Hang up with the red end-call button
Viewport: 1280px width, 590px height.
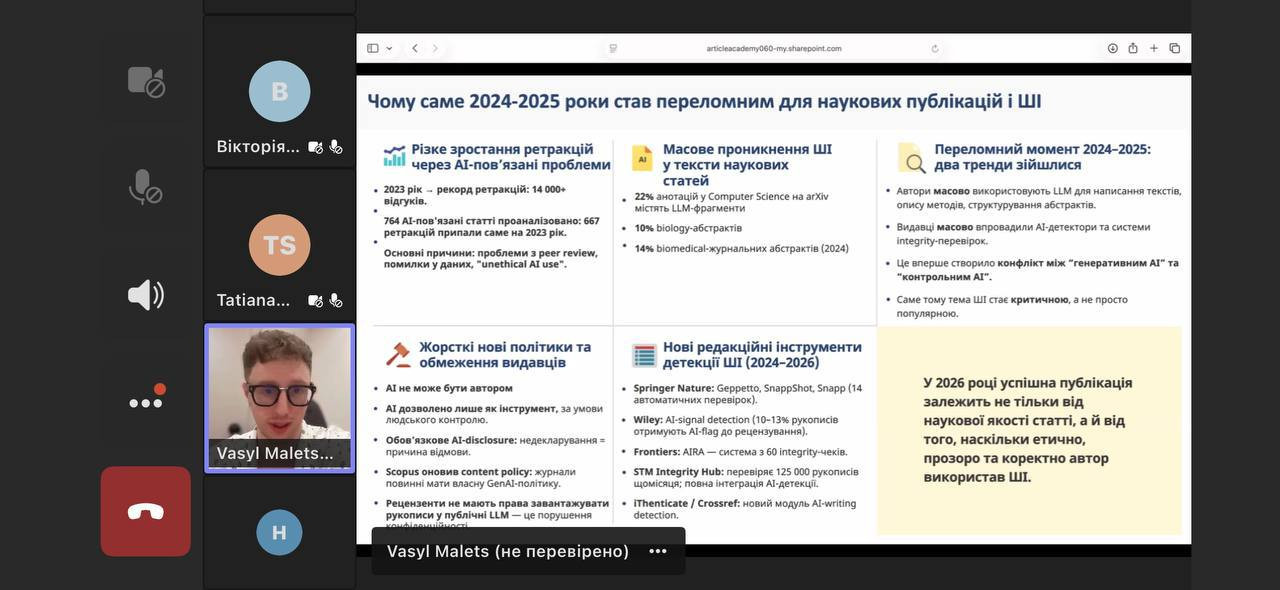[x=146, y=511]
